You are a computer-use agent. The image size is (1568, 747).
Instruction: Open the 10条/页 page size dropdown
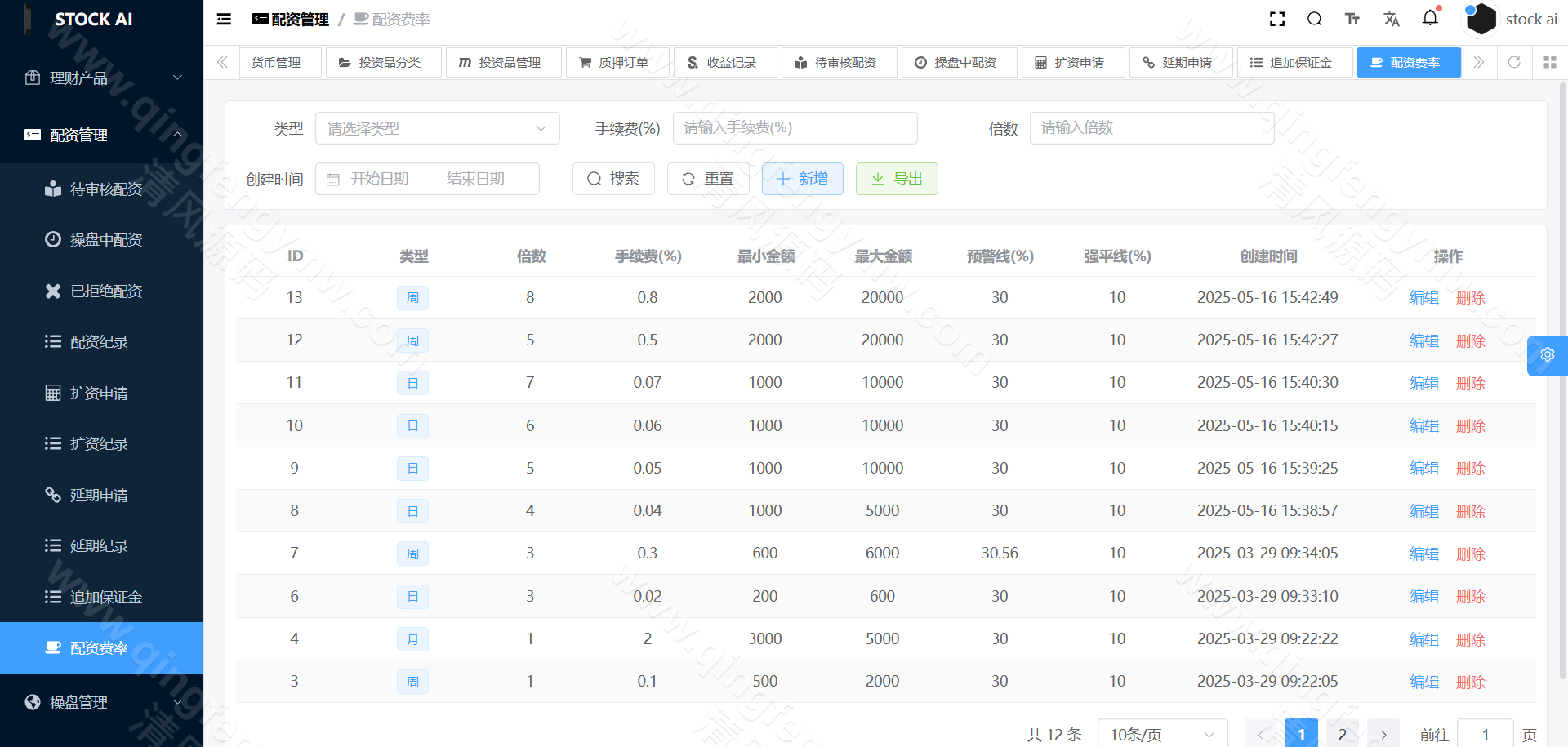(1161, 733)
